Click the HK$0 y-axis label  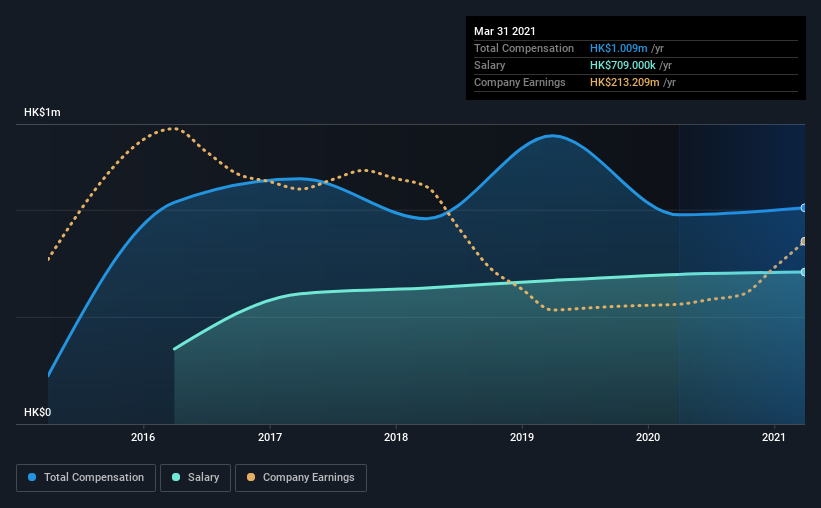tap(38, 413)
